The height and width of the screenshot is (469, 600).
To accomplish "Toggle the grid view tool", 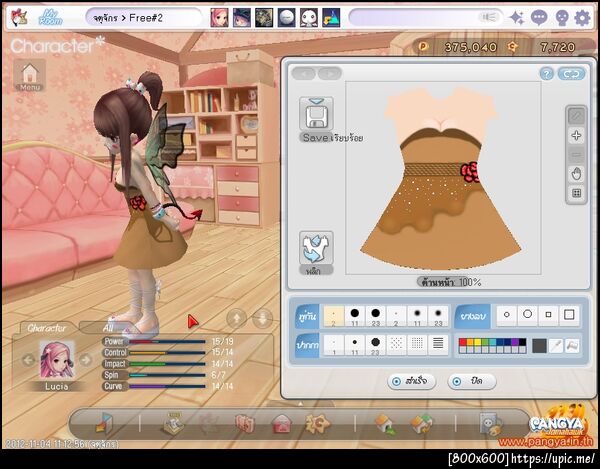I will point(576,193).
